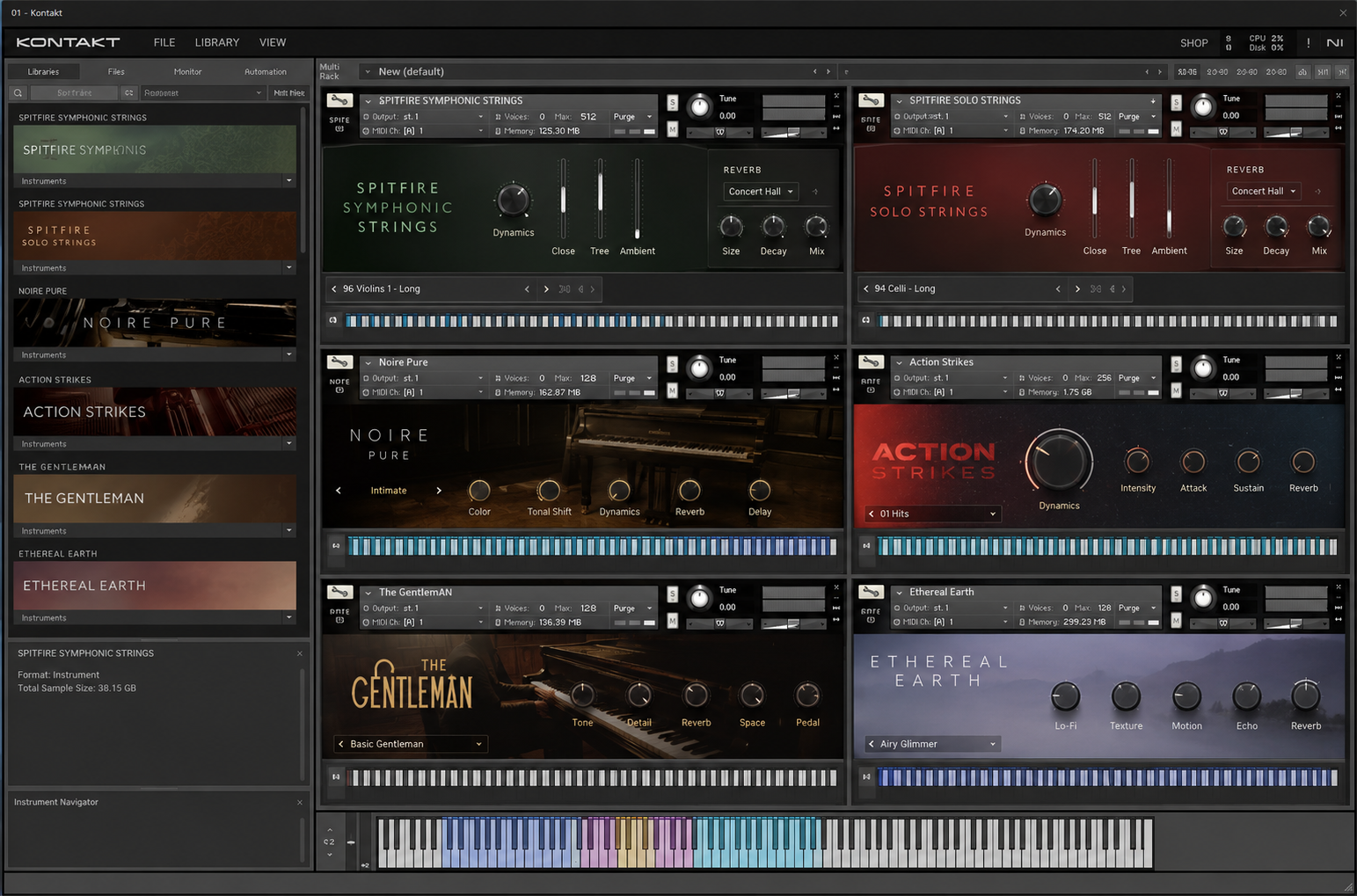The height and width of the screenshot is (896, 1357).
Task: Click the search magnifier in library browser
Action: coord(18,92)
